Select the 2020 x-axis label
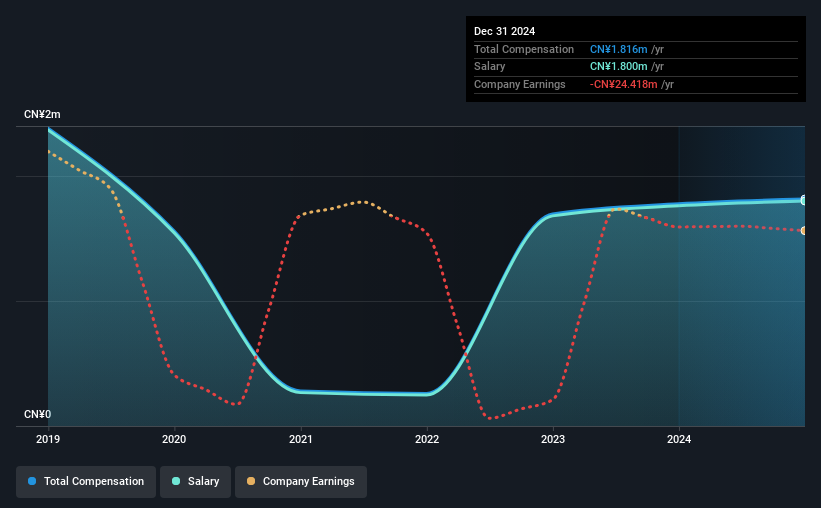Viewport: 821px width, 508px height. pos(174,439)
